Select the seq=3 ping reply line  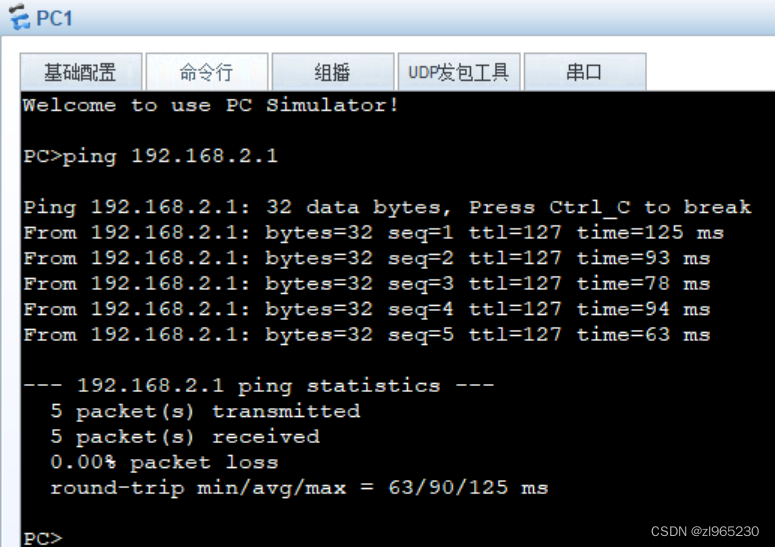tap(367, 284)
